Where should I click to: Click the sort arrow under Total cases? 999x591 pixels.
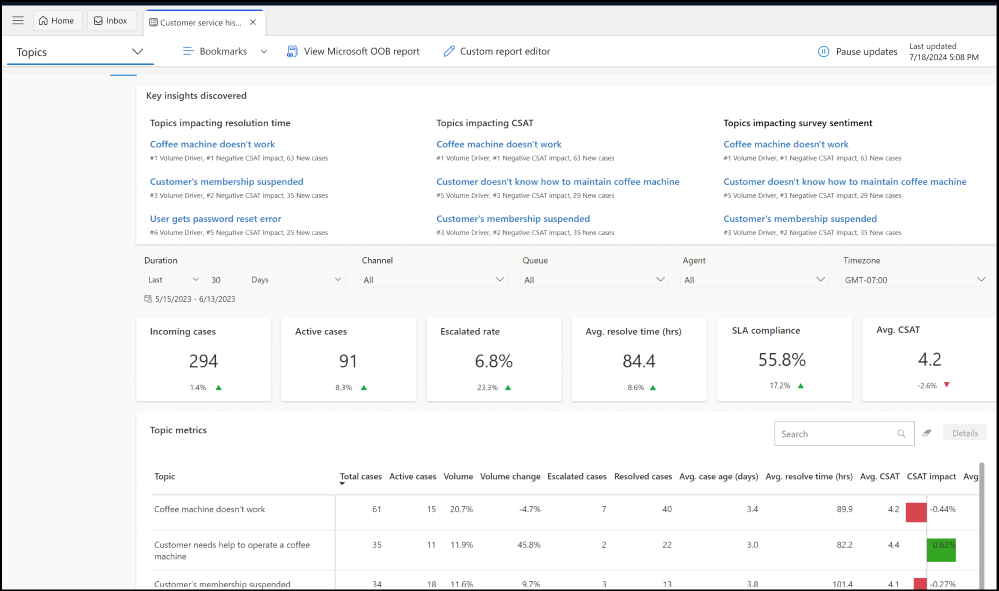(342, 484)
